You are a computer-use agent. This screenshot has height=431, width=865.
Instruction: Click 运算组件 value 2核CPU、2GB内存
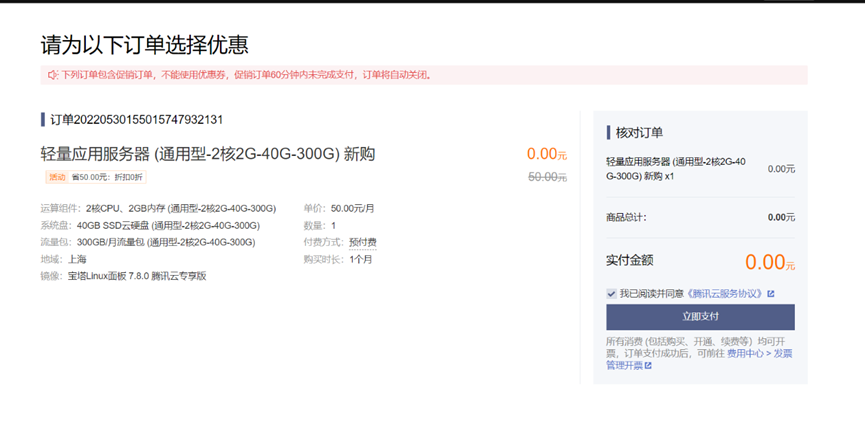pyautogui.click(x=181, y=209)
